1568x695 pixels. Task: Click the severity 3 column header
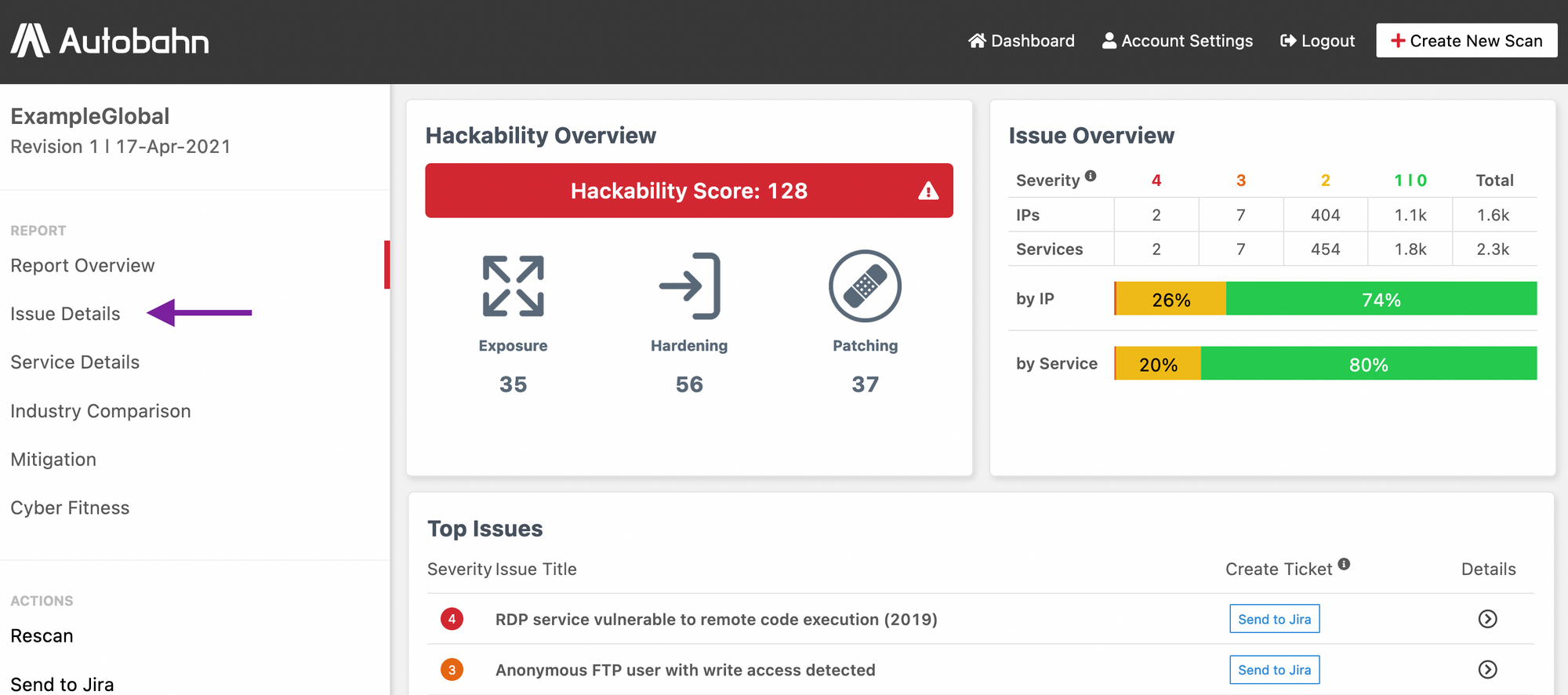1241,180
